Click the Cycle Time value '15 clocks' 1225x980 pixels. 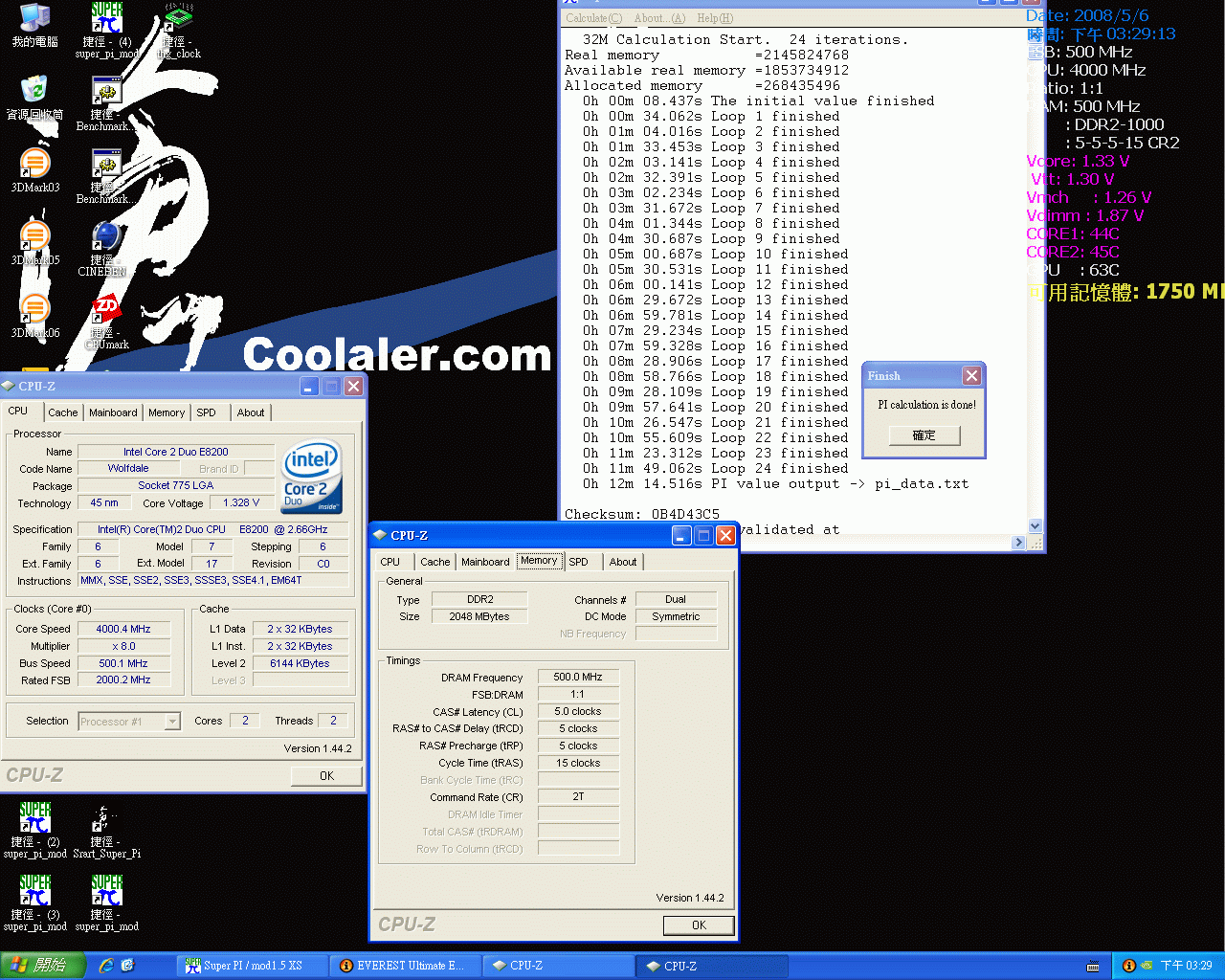[x=578, y=763]
